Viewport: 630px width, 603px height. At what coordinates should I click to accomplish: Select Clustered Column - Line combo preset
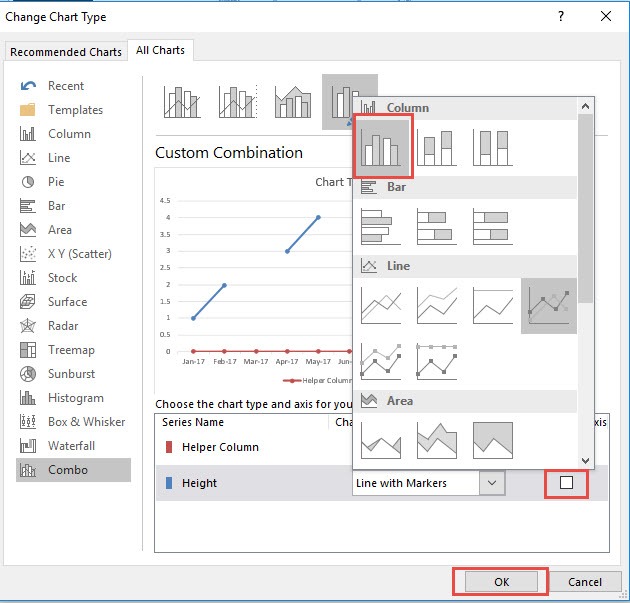[x=182, y=102]
